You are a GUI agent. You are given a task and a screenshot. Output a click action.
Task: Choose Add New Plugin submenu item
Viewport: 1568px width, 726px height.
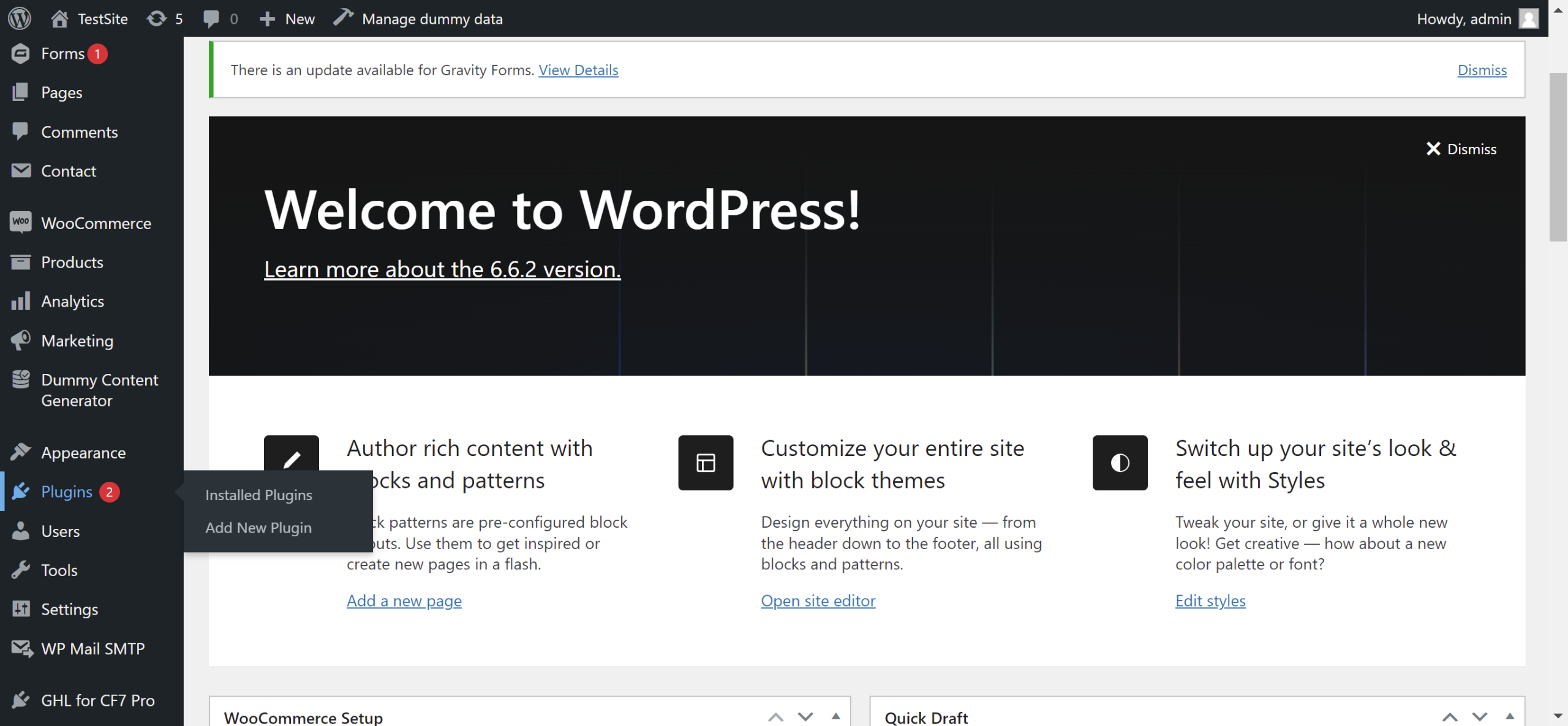[258, 527]
